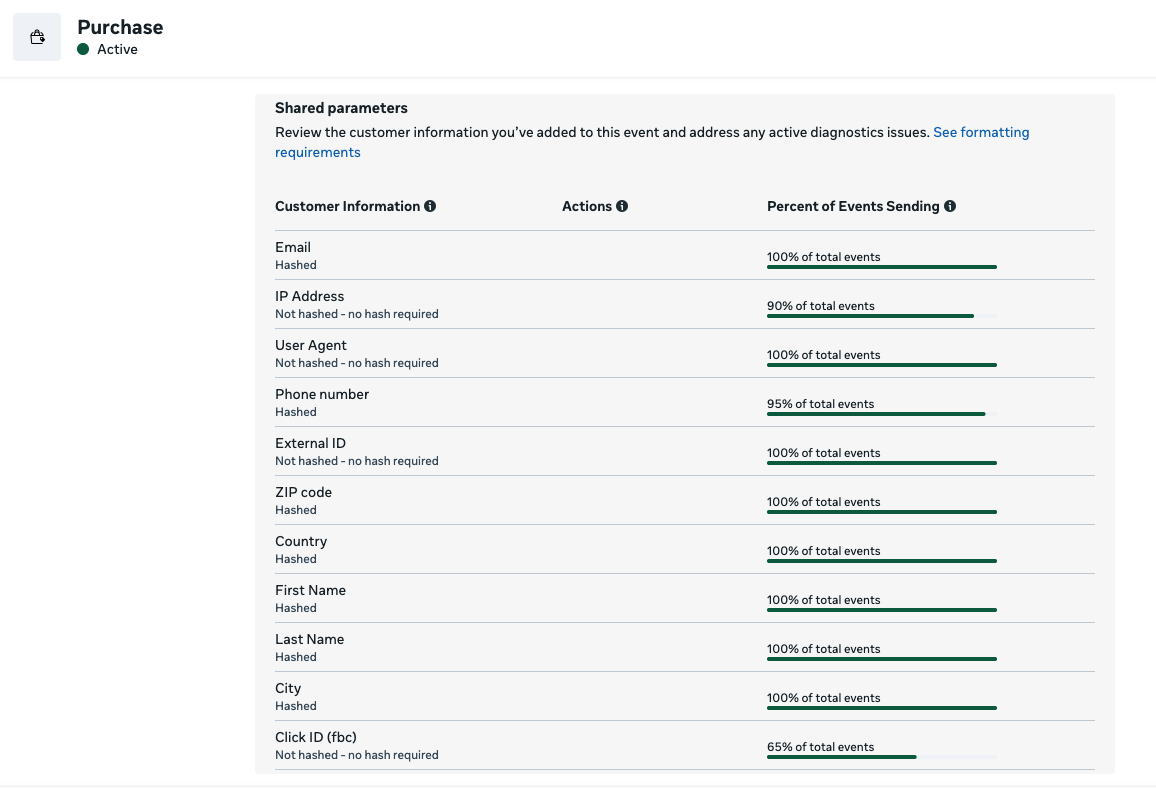Select the Click ID (fbc) row label
Screen dimensions: 1156x789
tap(315, 737)
